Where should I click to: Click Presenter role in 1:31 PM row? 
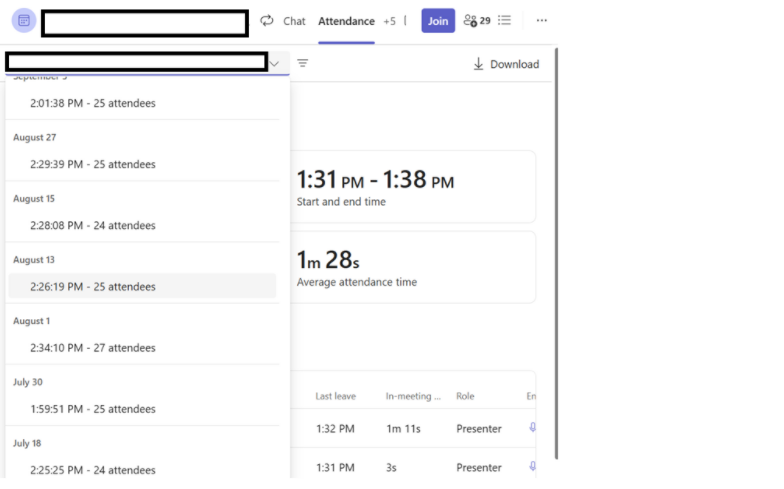(x=479, y=468)
